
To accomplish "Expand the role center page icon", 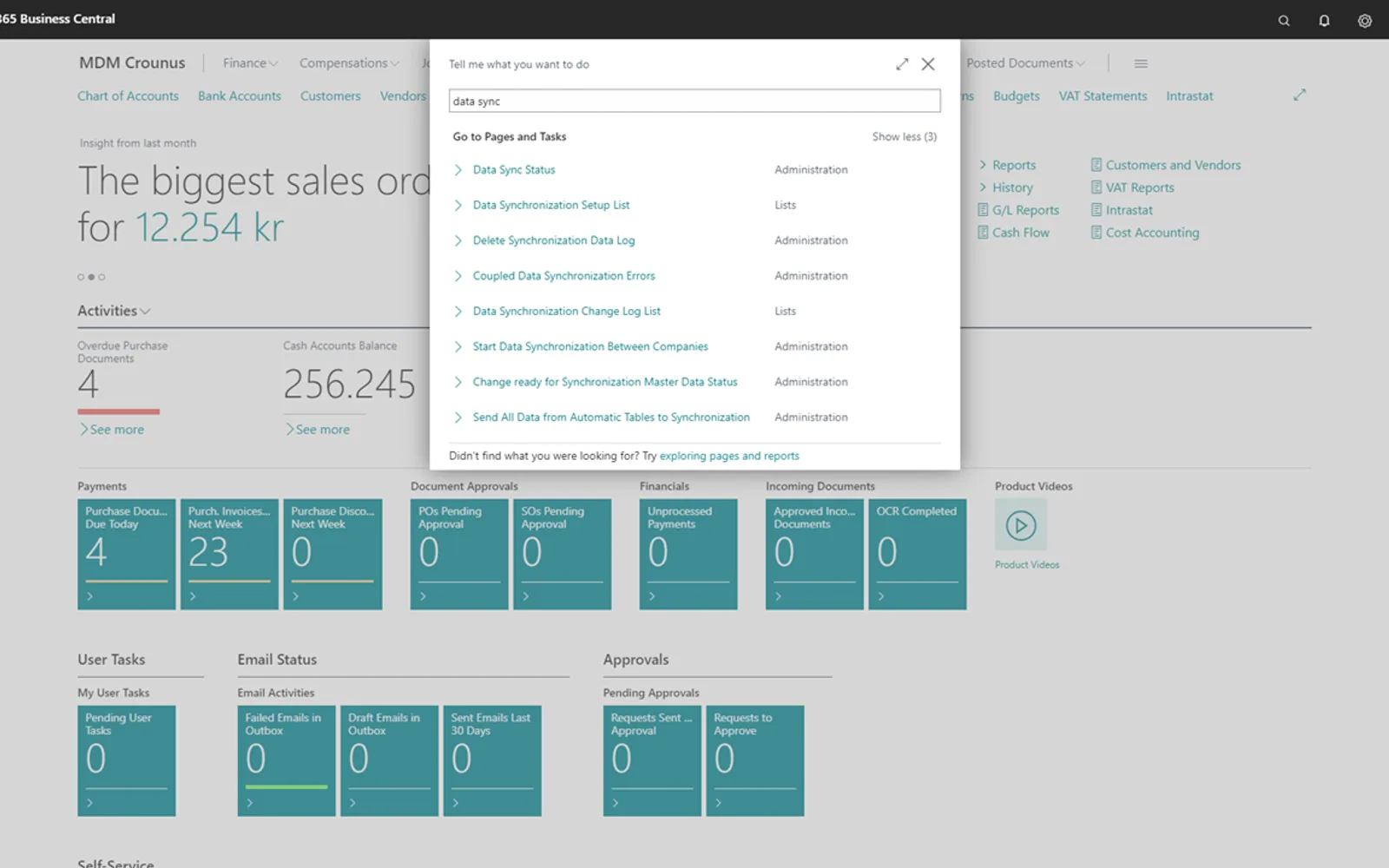I will pyautogui.click(x=1300, y=95).
